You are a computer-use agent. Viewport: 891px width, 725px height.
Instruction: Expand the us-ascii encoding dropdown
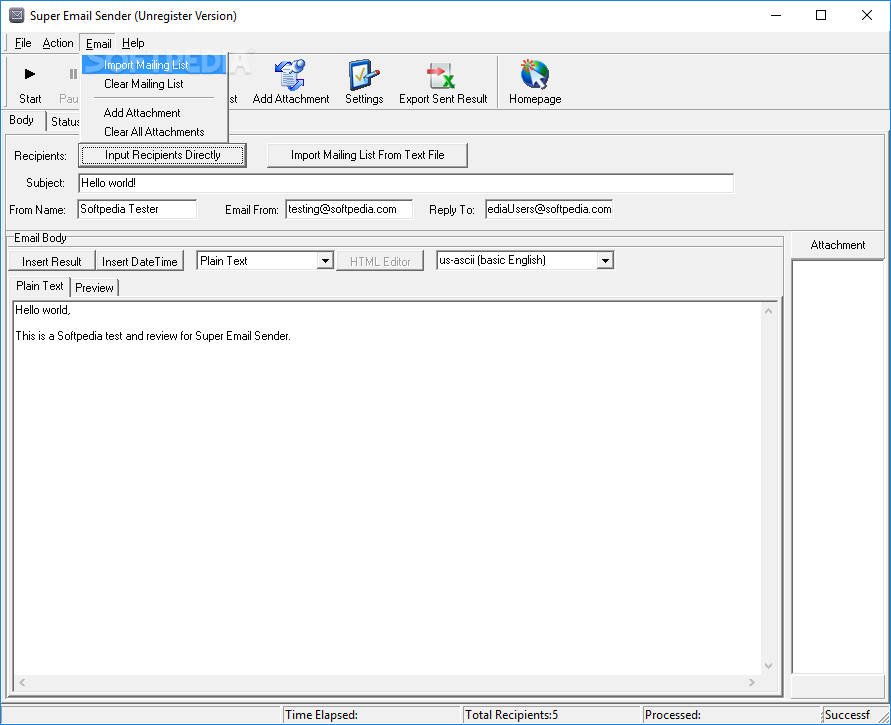[605, 261]
